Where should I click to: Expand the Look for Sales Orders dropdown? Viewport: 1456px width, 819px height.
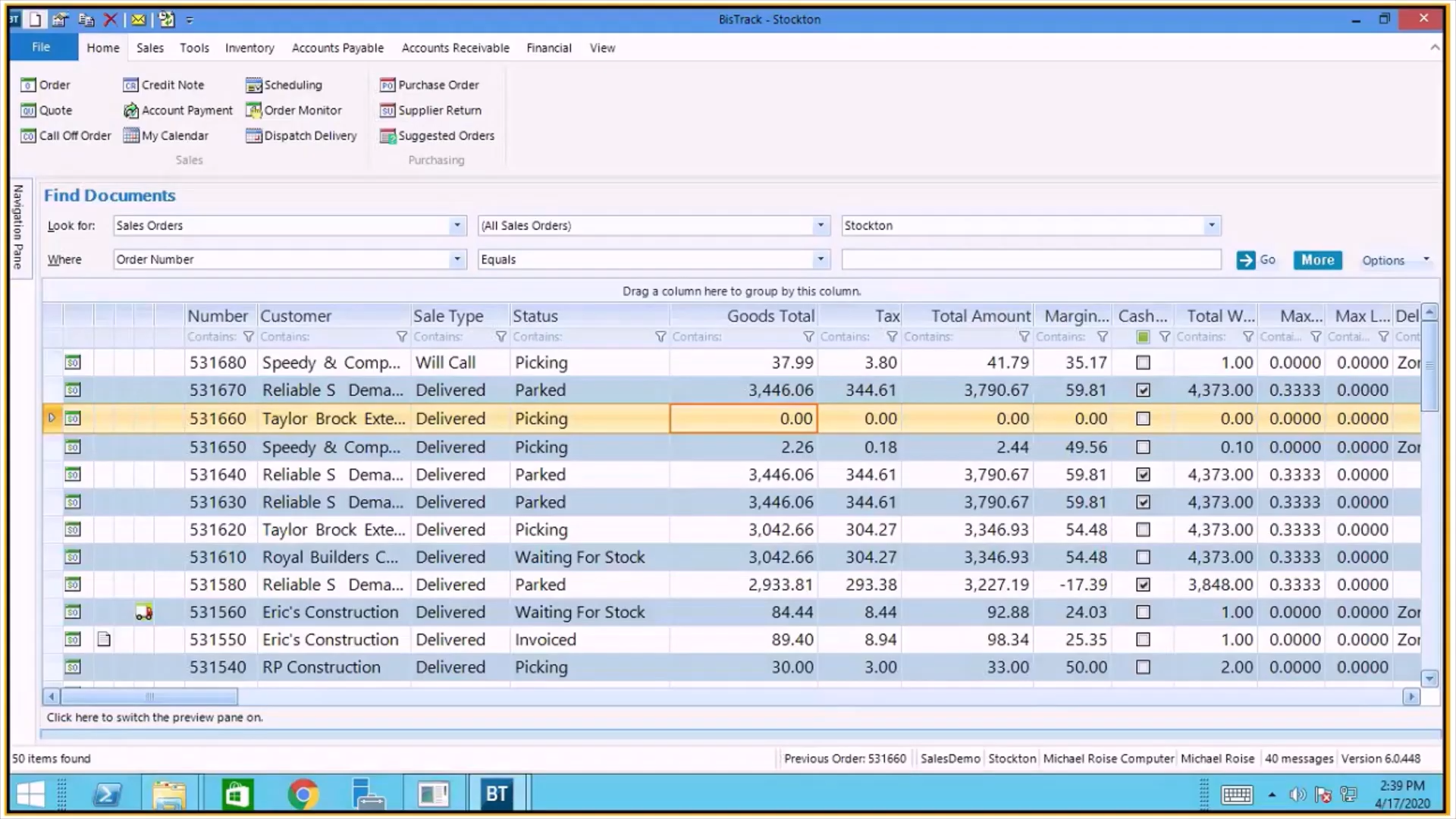457,226
